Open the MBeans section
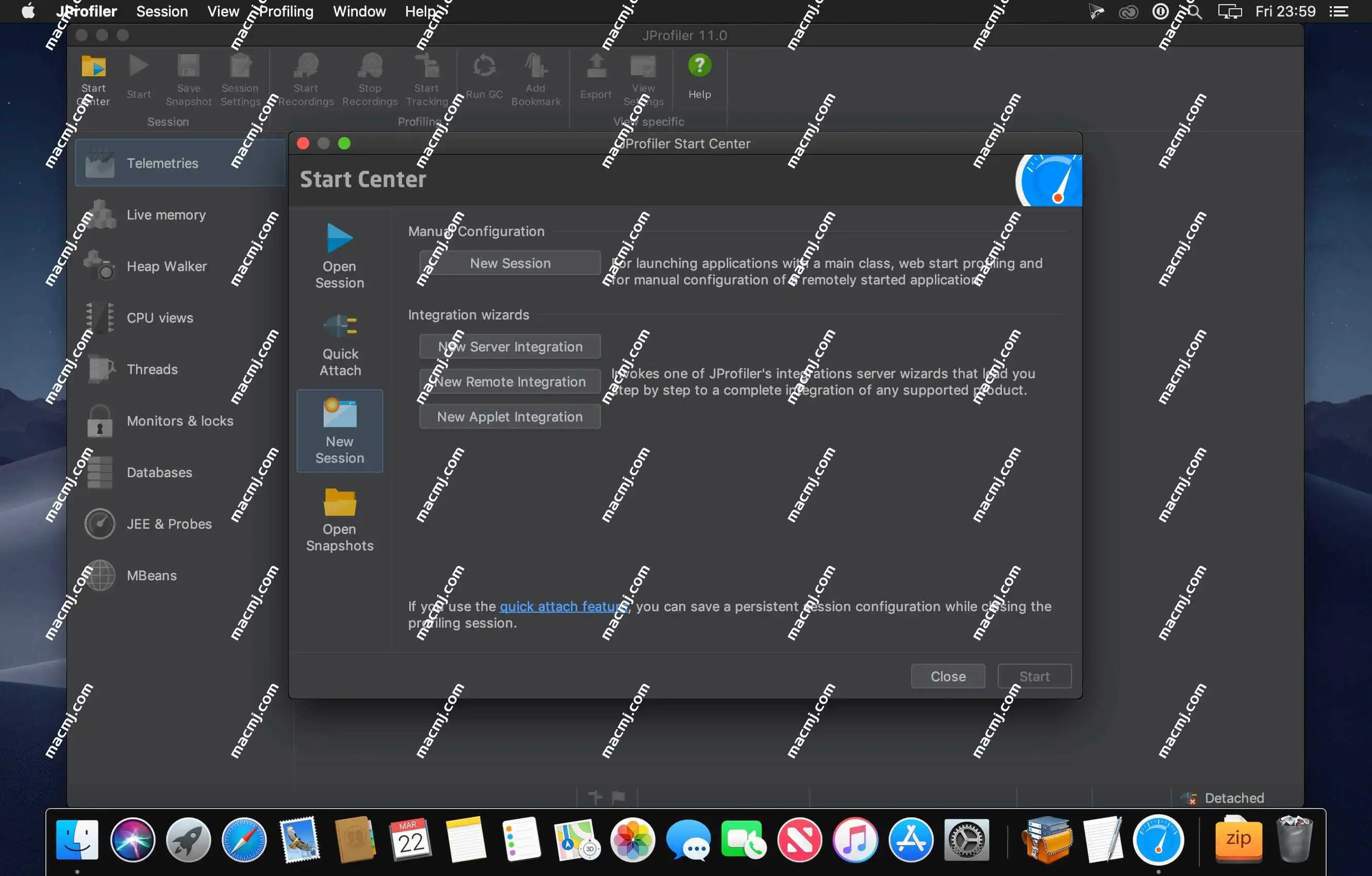This screenshot has width=1372, height=876. pyautogui.click(x=180, y=575)
